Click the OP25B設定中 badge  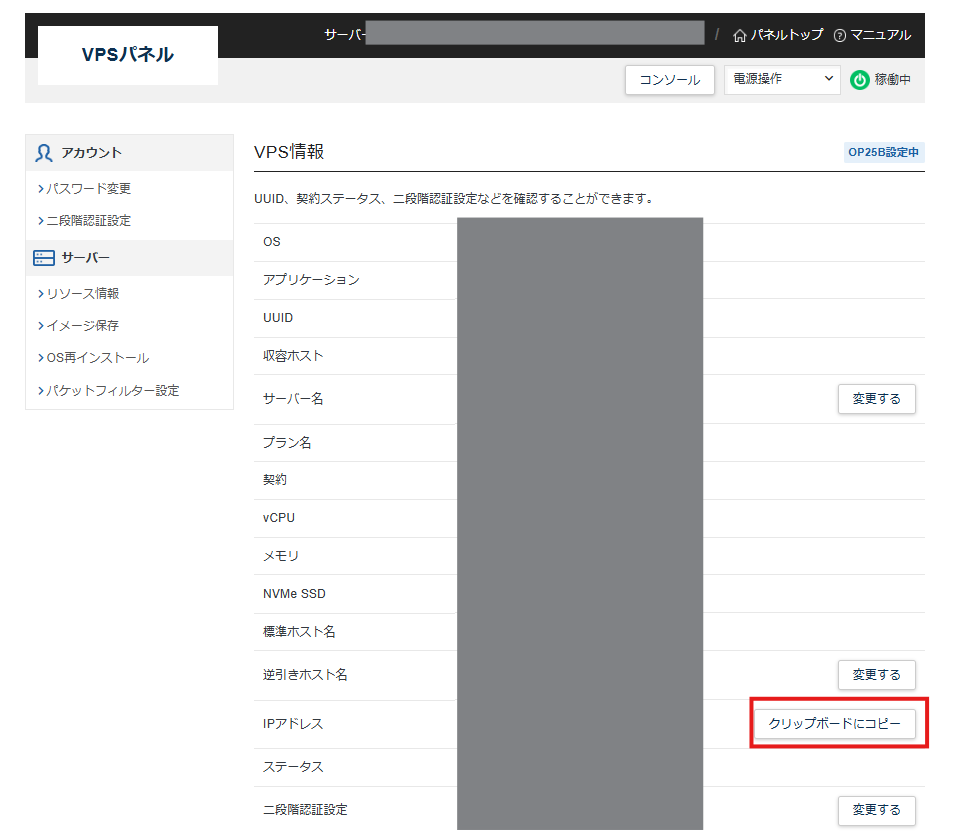pos(884,153)
